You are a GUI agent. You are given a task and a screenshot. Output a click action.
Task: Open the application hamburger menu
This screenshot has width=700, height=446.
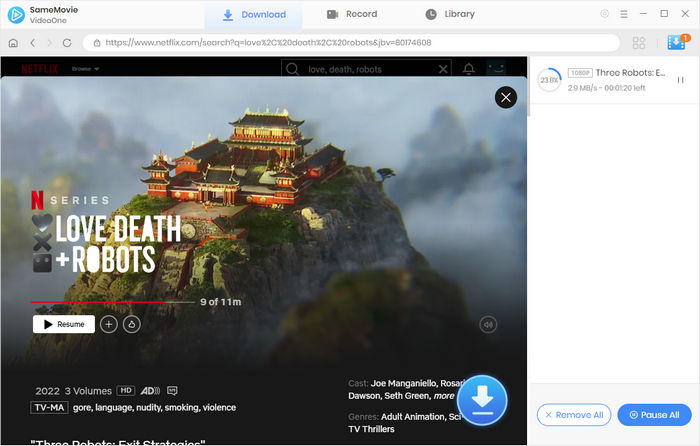point(625,14)
